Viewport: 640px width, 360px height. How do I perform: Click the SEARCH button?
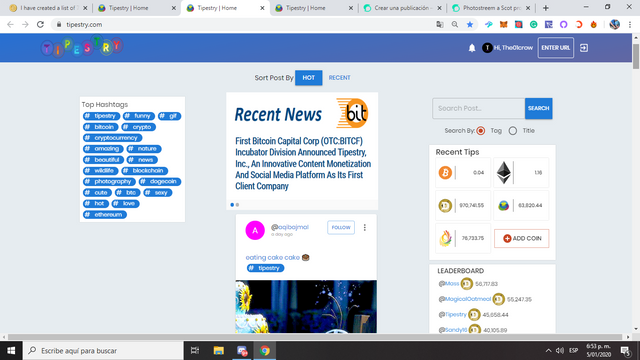538,108
